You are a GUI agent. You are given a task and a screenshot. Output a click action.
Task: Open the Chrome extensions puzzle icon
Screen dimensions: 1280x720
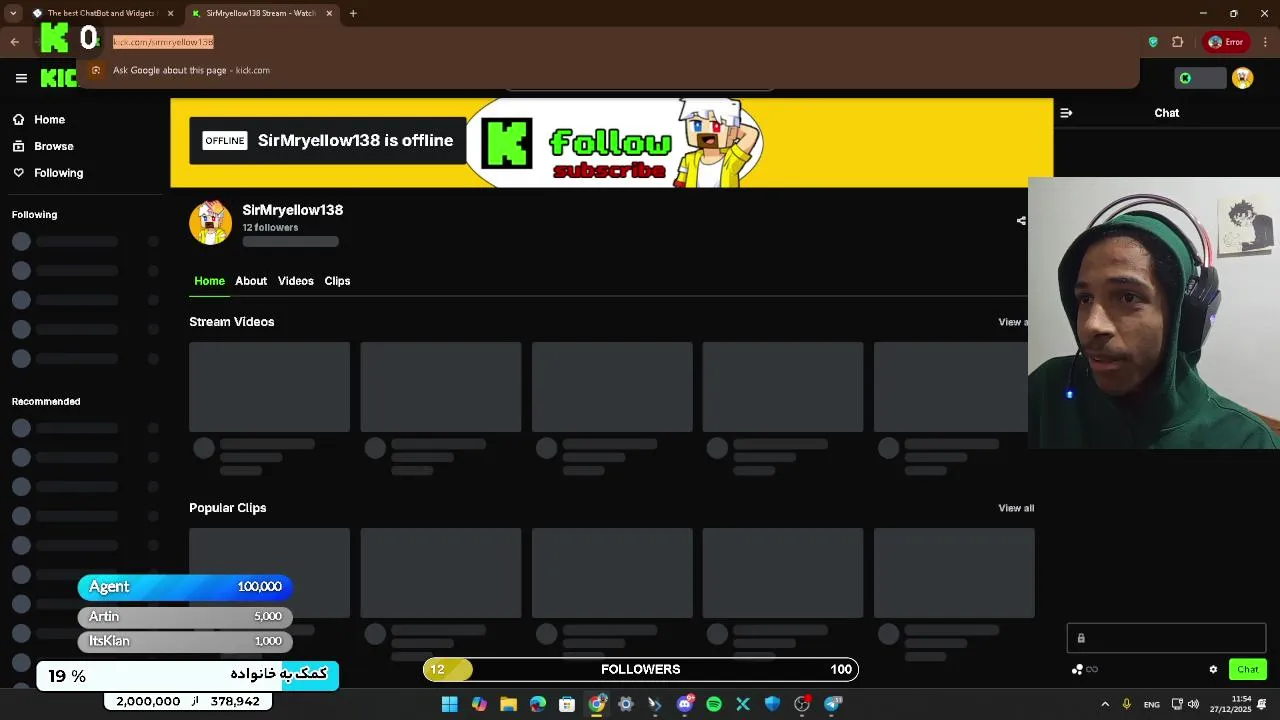coord(1178,42)
